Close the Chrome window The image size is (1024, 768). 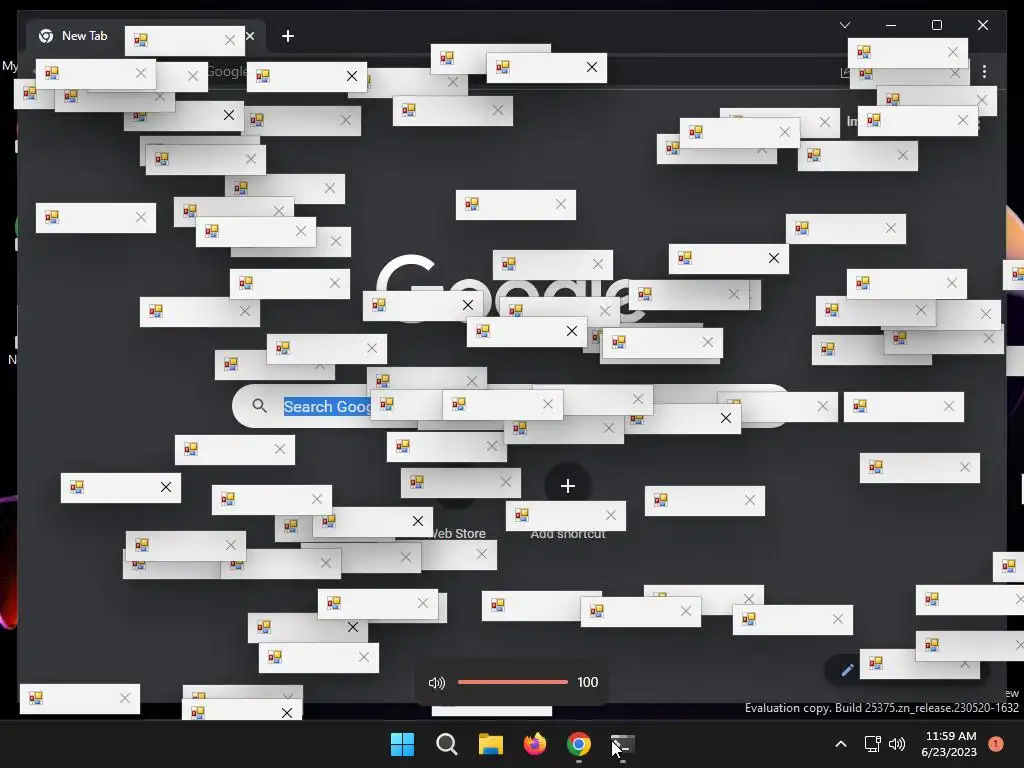click(983, 25)
